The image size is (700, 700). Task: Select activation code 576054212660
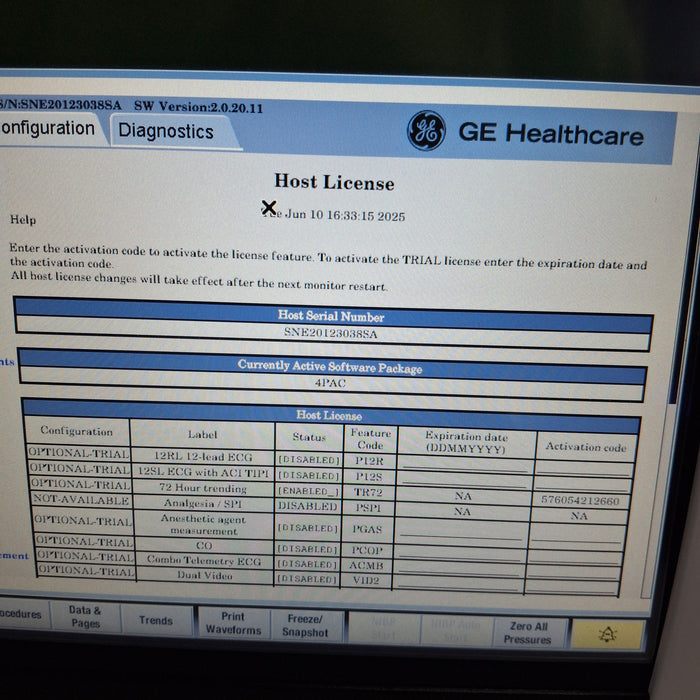580,501
